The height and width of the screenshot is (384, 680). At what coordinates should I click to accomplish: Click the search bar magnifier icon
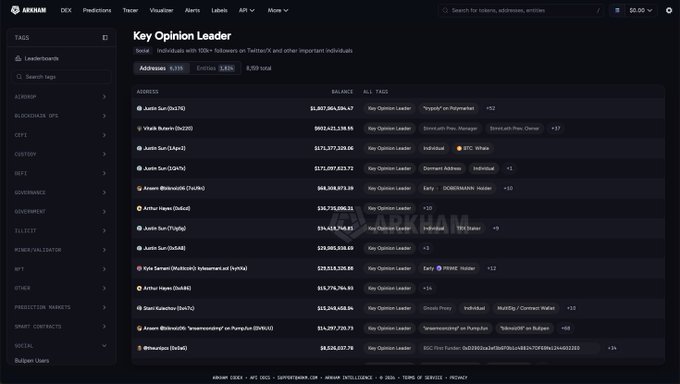pos(445,10)
